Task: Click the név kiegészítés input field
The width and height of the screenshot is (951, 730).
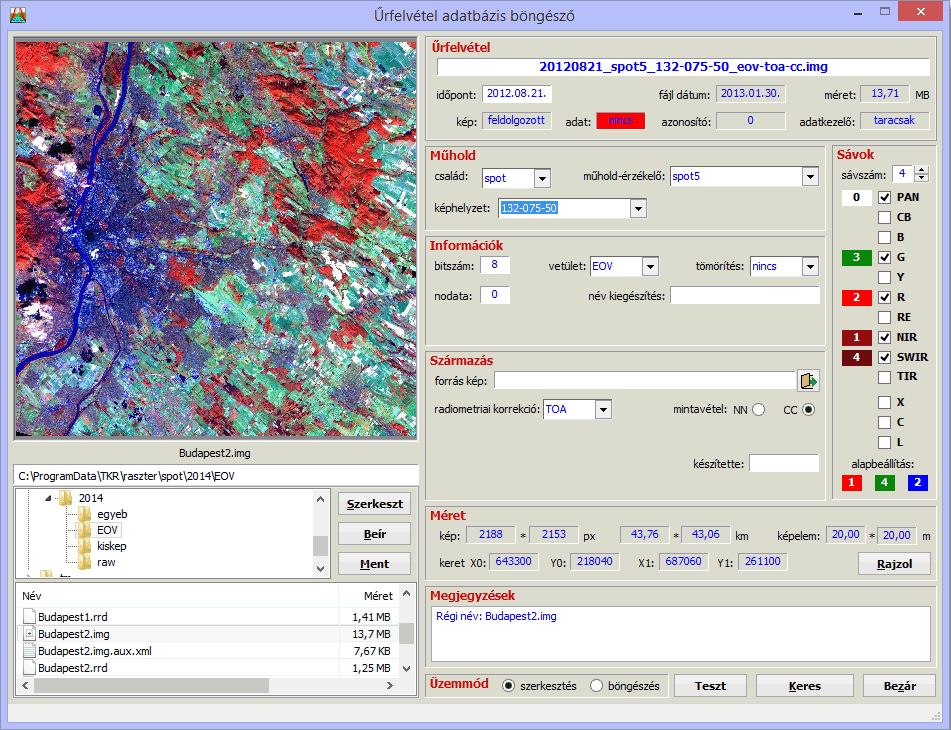Action: (745, 295)
